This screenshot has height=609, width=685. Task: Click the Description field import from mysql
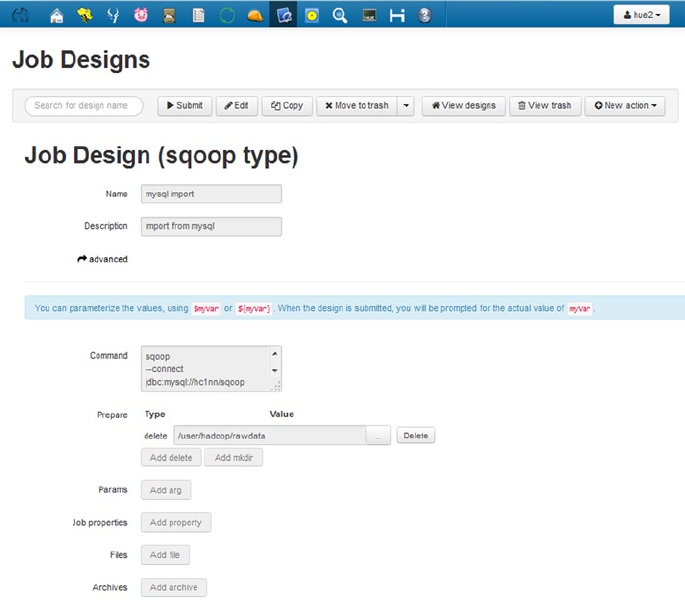coord(211,226)
